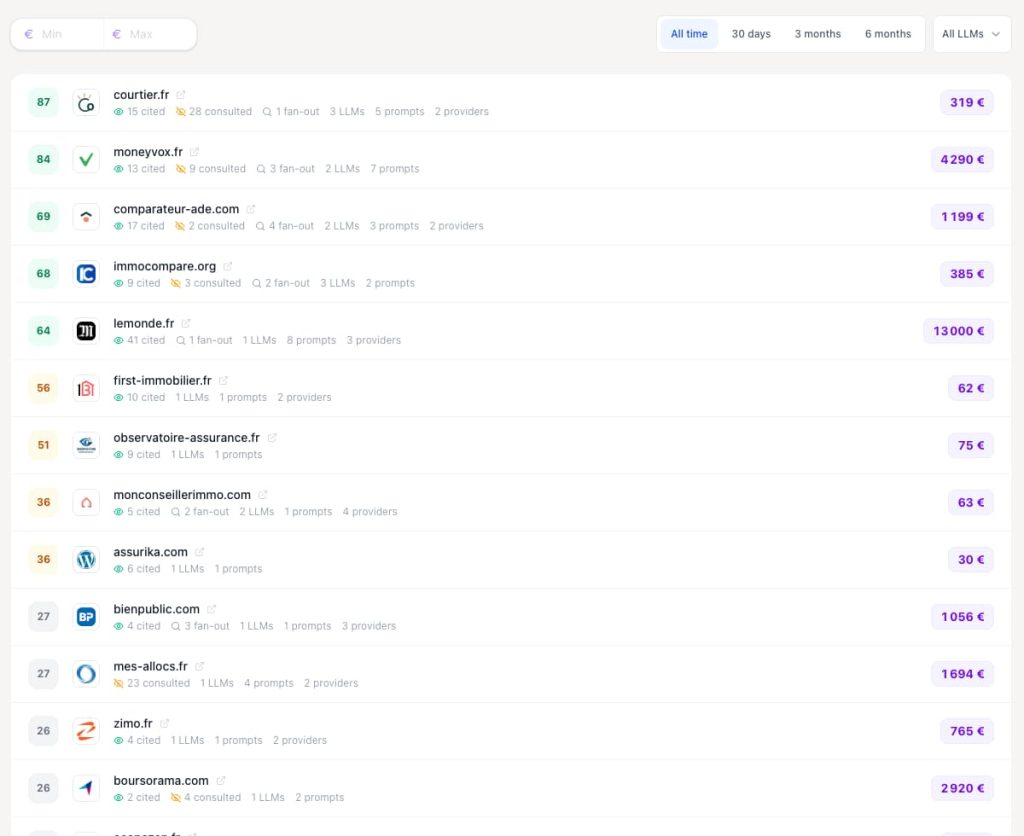
Task: Switch to the 6 months filter
Action: tap(888, 34)
